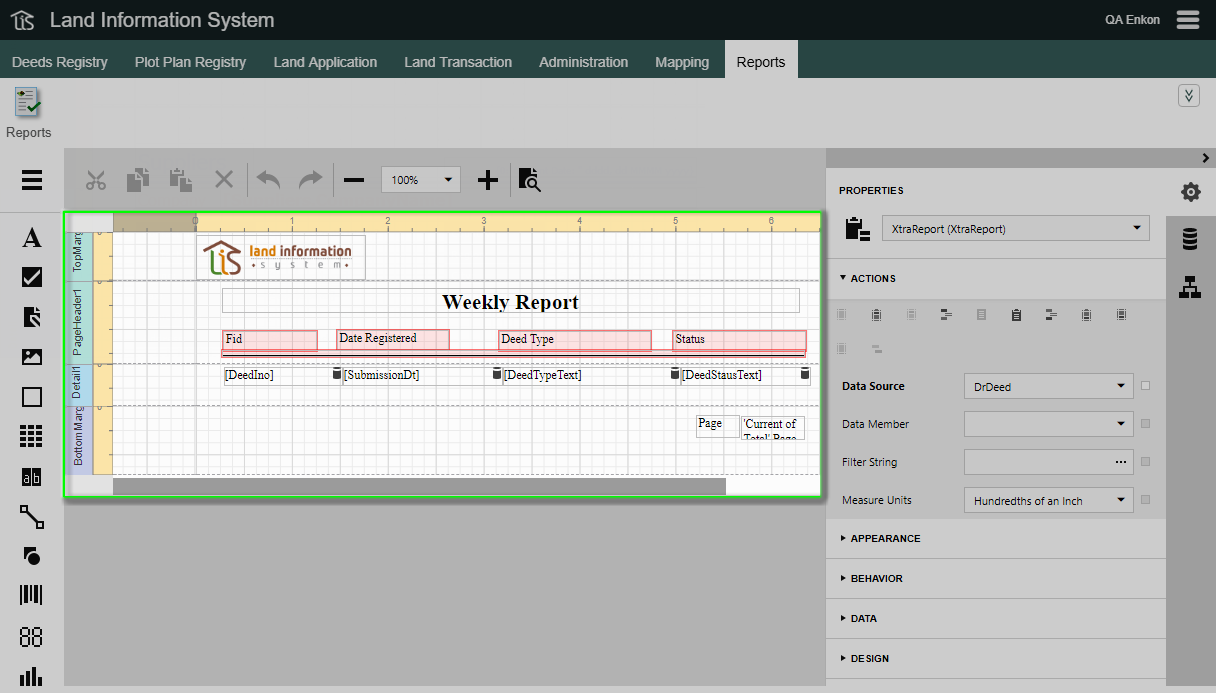Open the Field List database panel
1216x693 pixels.
pos(1190,239)
